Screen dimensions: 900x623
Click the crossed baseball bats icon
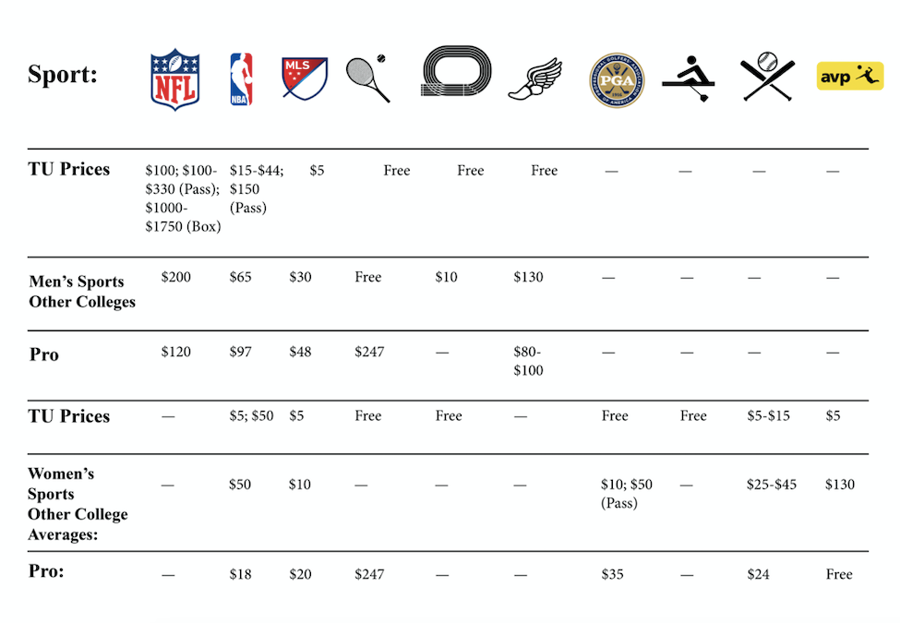point(768,78)
